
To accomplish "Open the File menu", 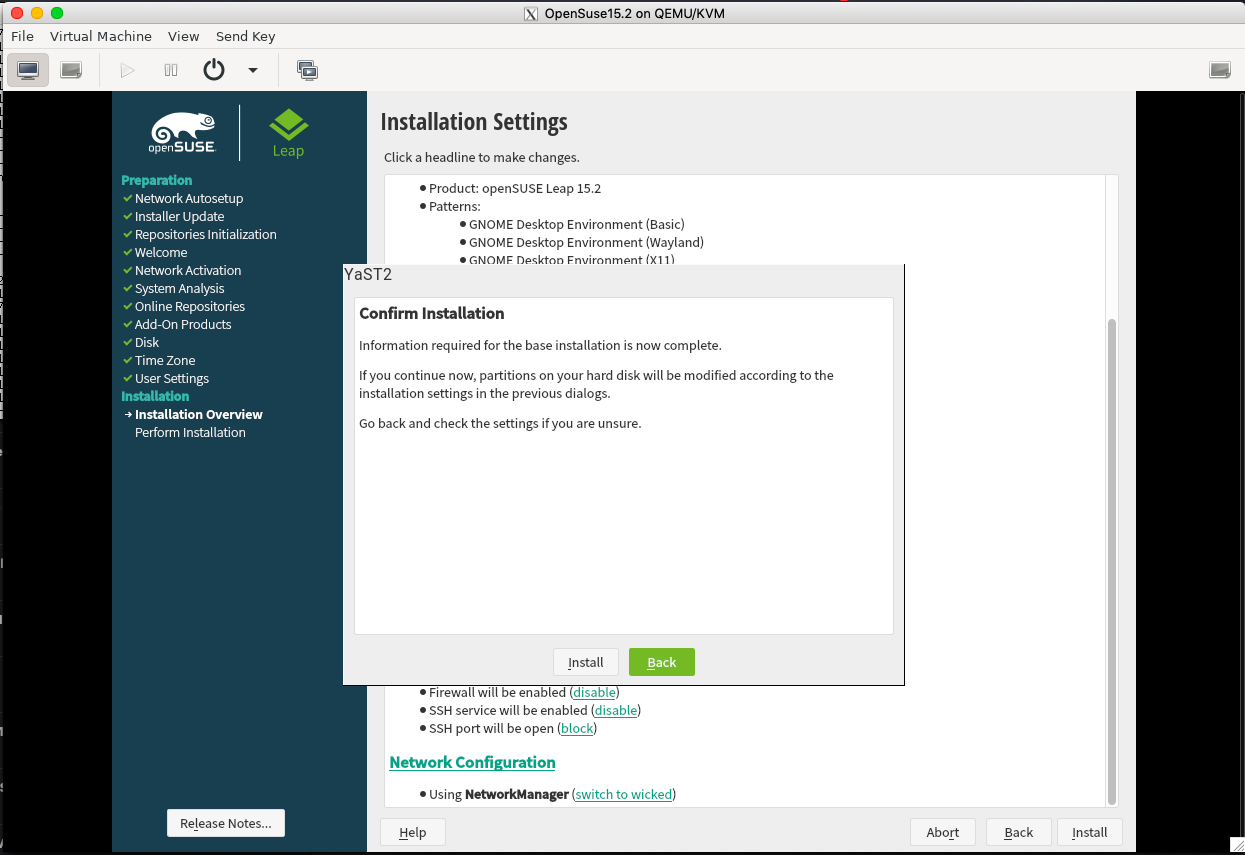I will point(22,36).
